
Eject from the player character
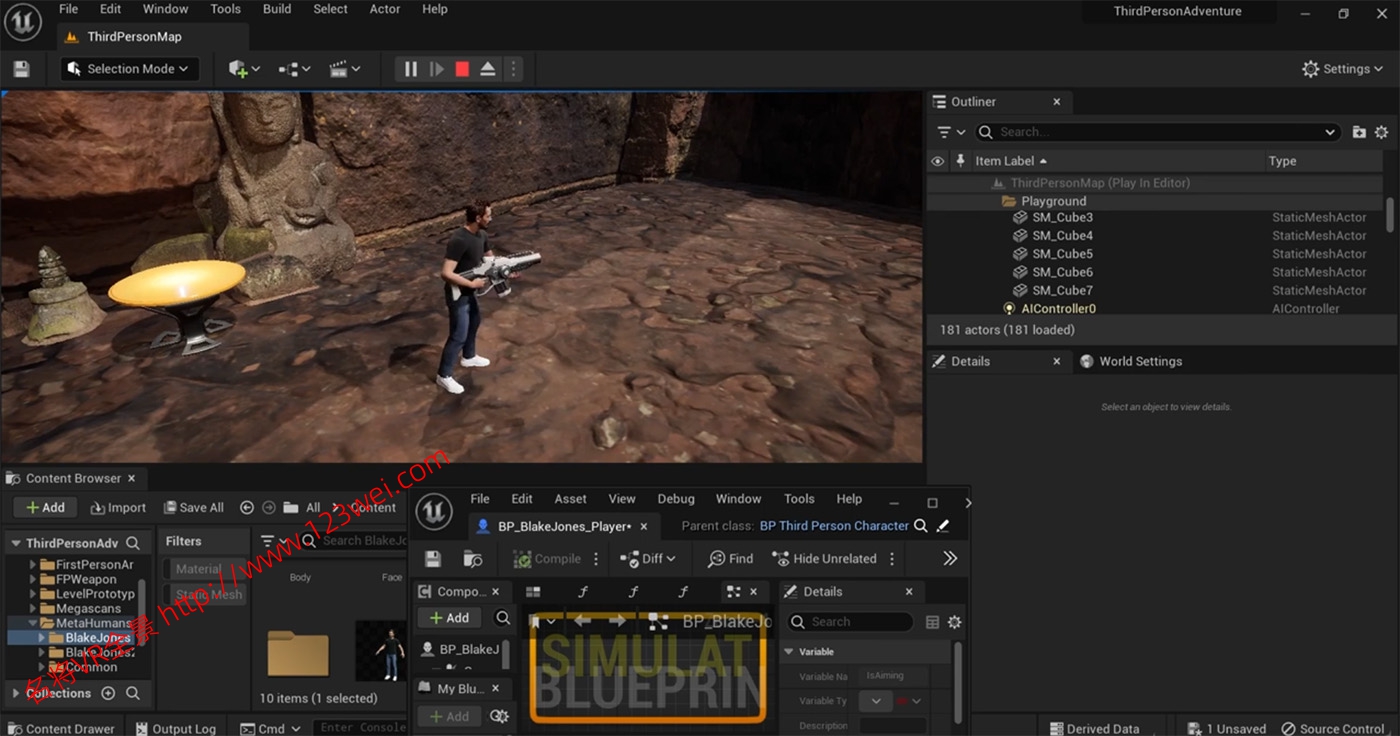point(487,68)
